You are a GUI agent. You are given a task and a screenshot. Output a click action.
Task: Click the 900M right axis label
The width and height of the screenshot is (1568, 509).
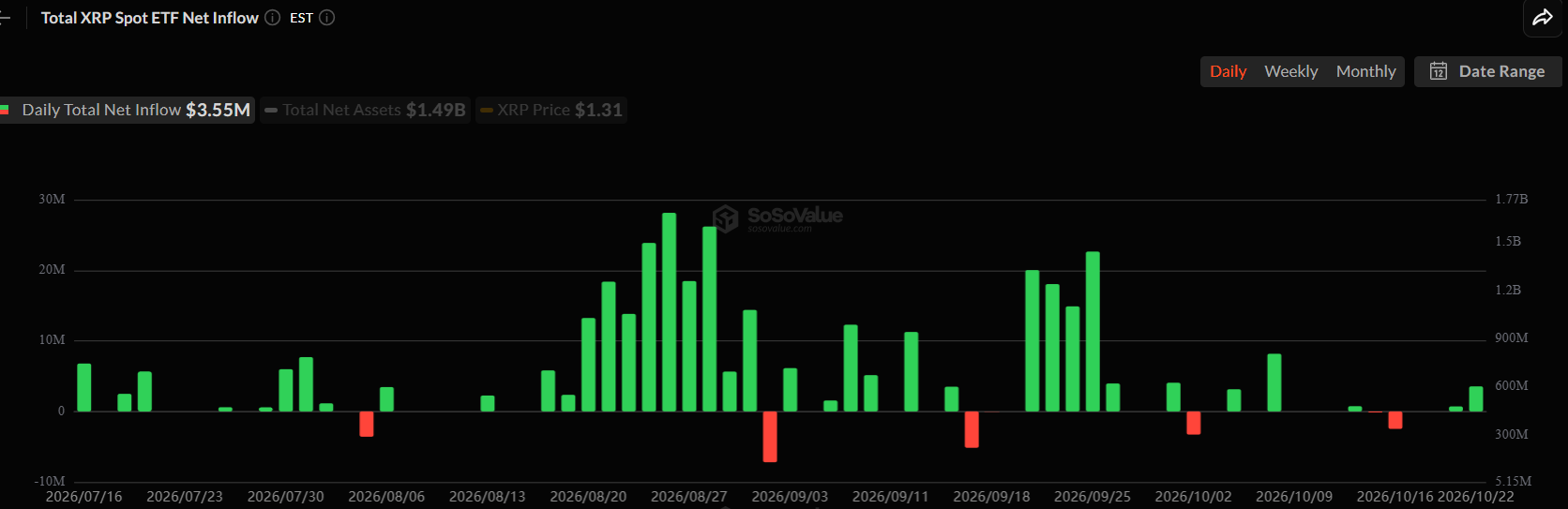1512,337
